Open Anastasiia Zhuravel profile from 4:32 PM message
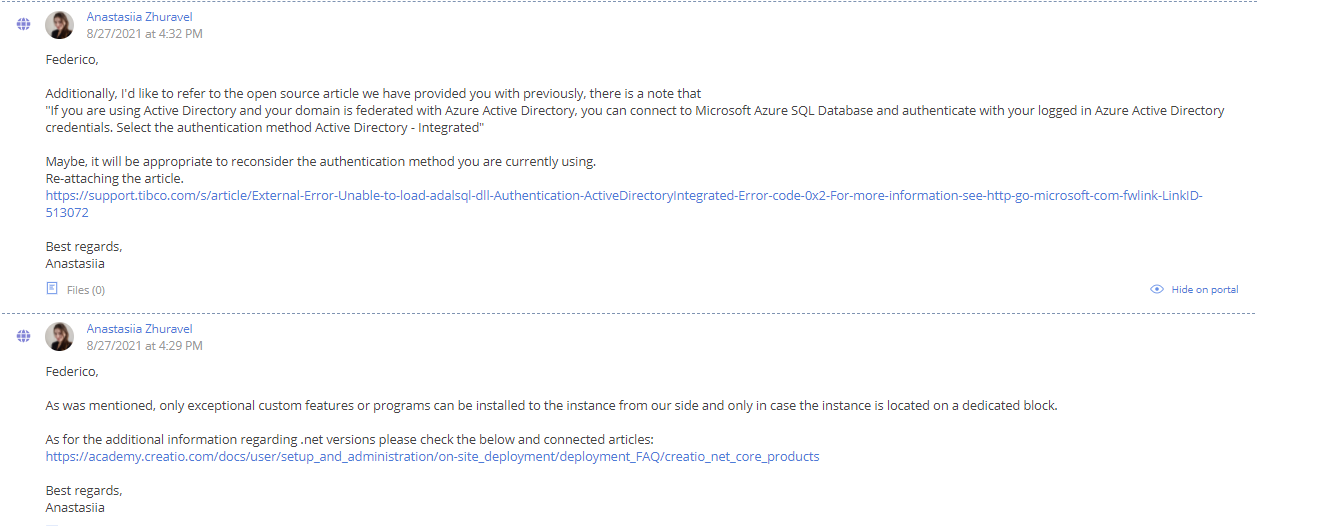1340x526 pixels. [x=139, y=17]
